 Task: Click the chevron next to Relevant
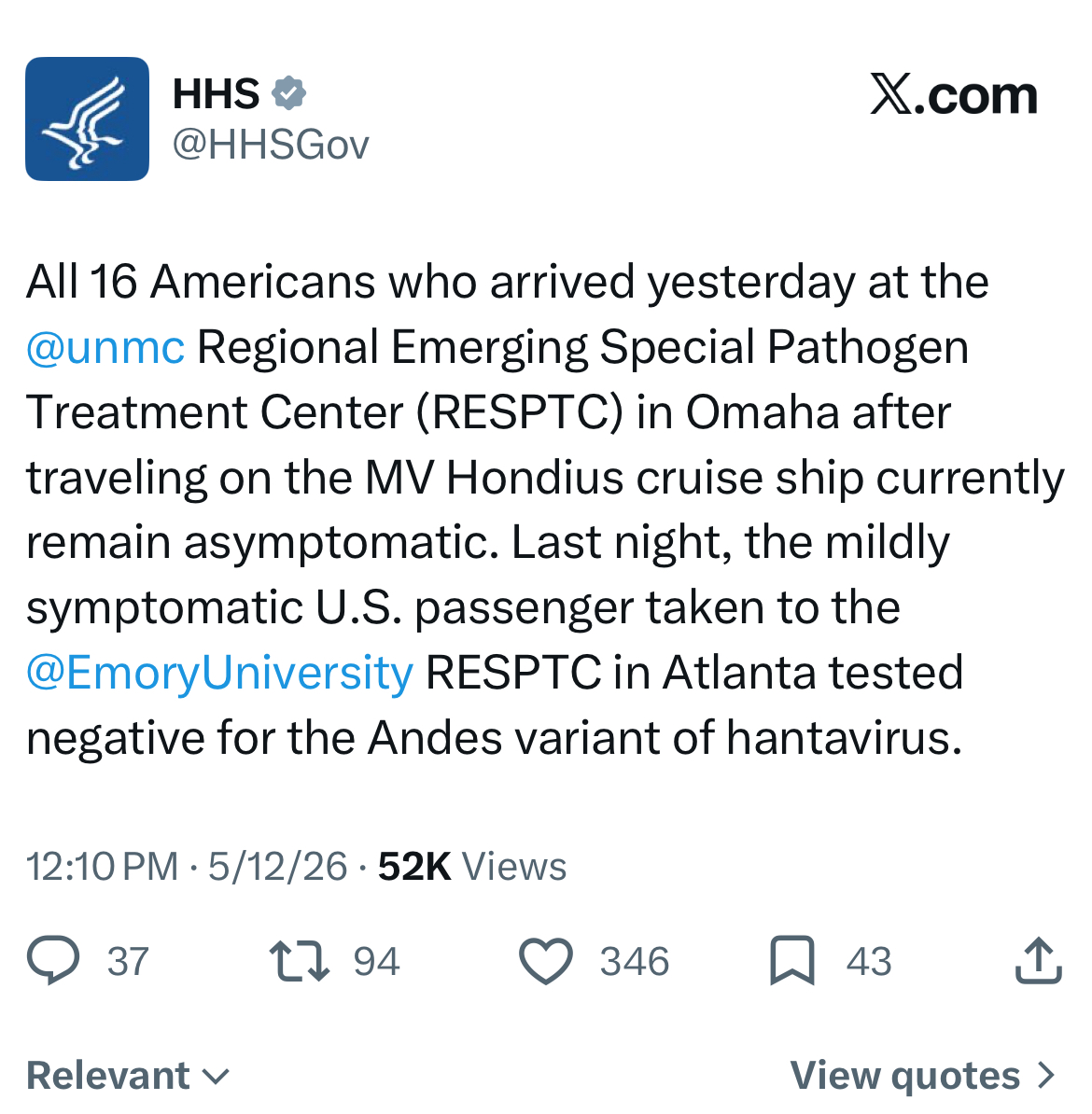(217, 1077)
